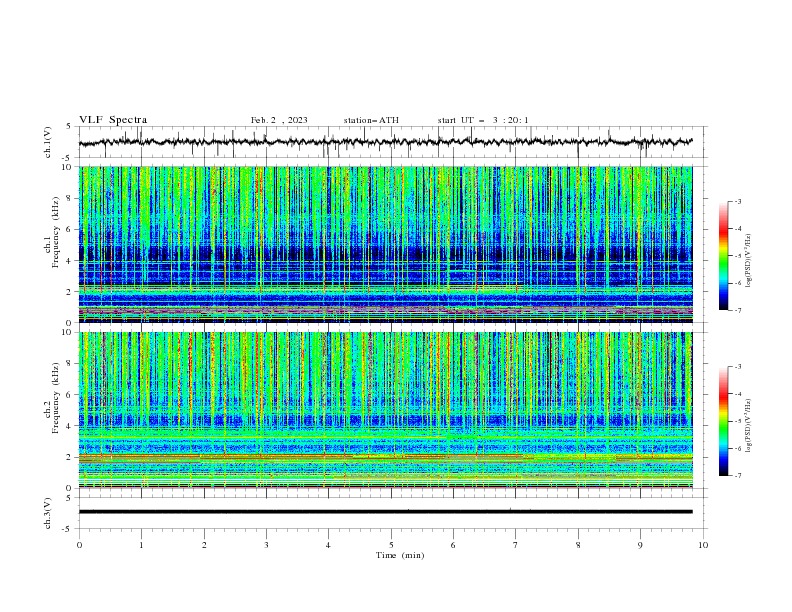Click the 'station=ATH' label
This screenshot has height=612, width=792.
click(x=371, y=120)
